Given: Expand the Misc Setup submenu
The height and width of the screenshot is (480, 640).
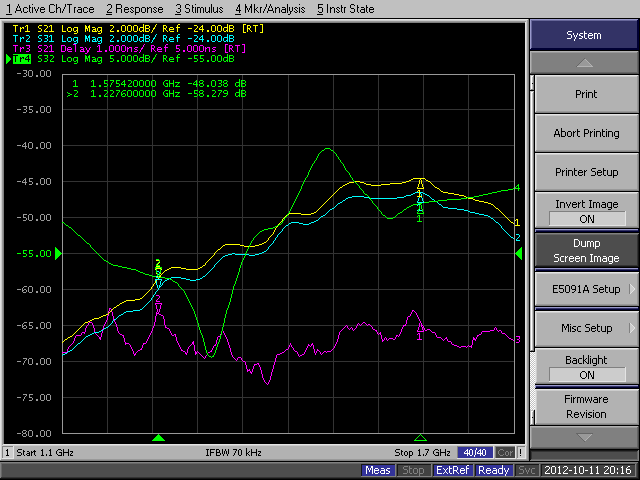Looking at the screenshot, I should pos(586,328).
